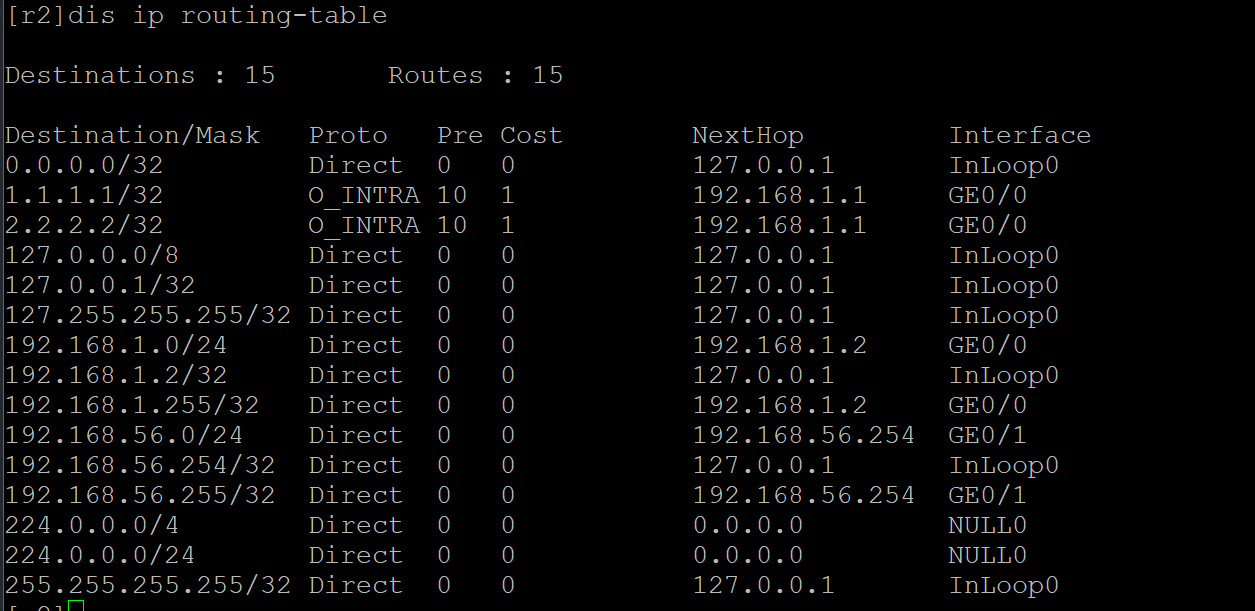Viewport: 1255px width, 611px height.
Task: Click the 192.168.56.0/24 destination entry
Action: (x=124, y=436)
